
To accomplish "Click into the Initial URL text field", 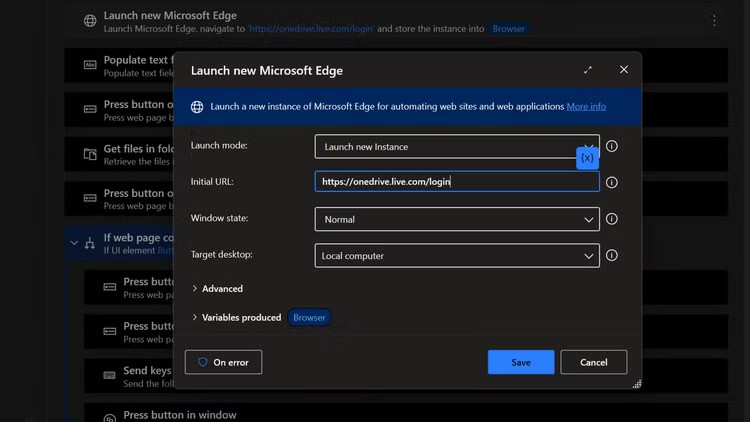I will point(456,182).
